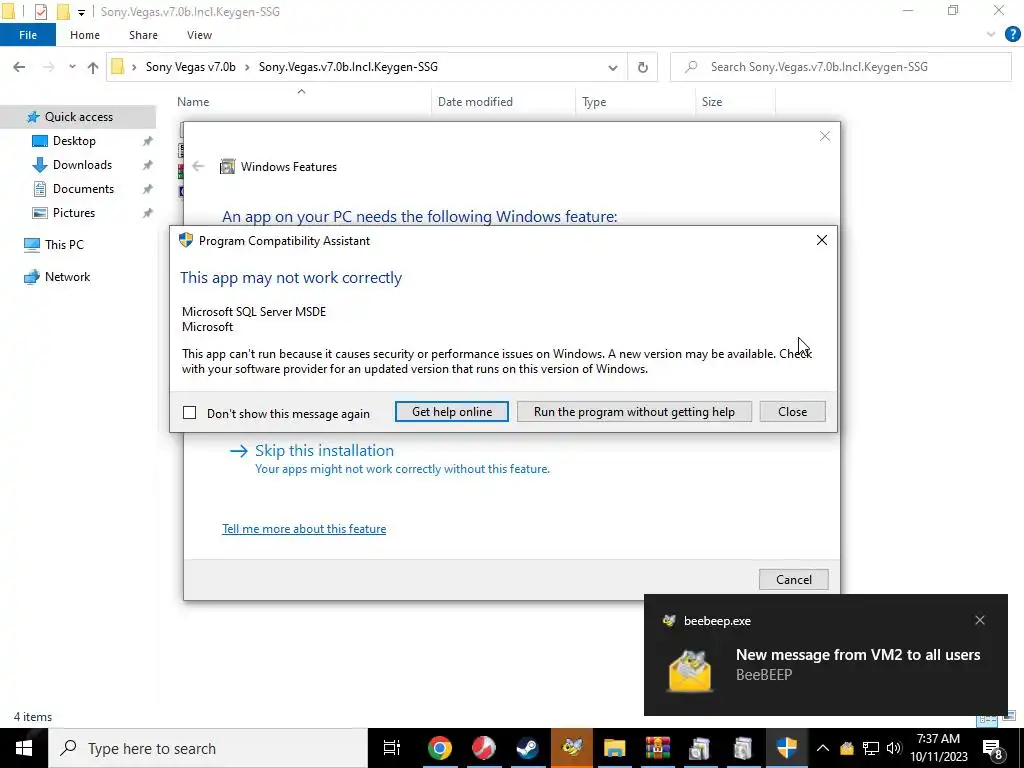Navigate forward in File Explorer
Viewport: 1024px width, 768px height.
(x=49, y=67)
